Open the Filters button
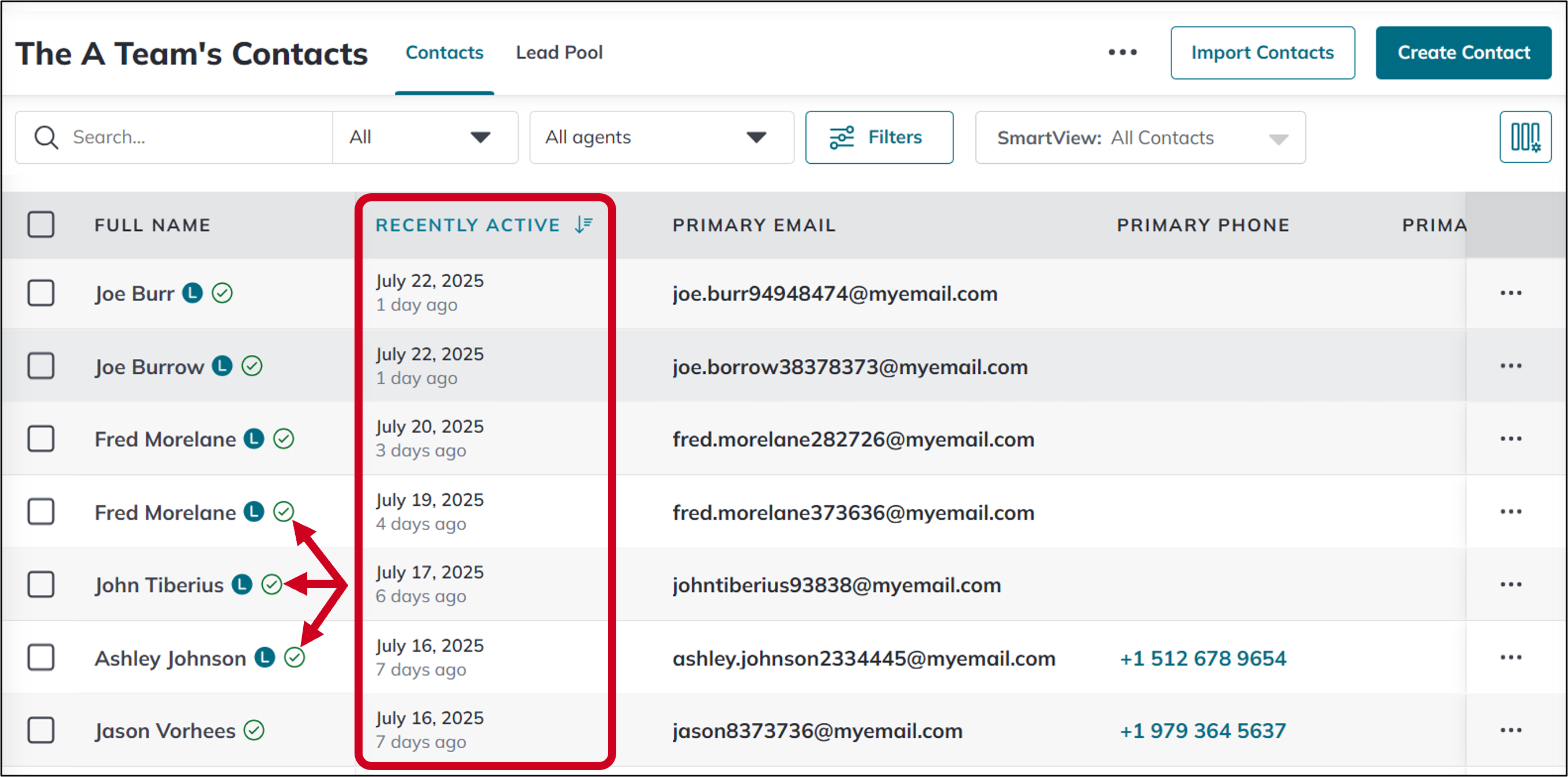The image size is (1568, 777). [879, 138]
